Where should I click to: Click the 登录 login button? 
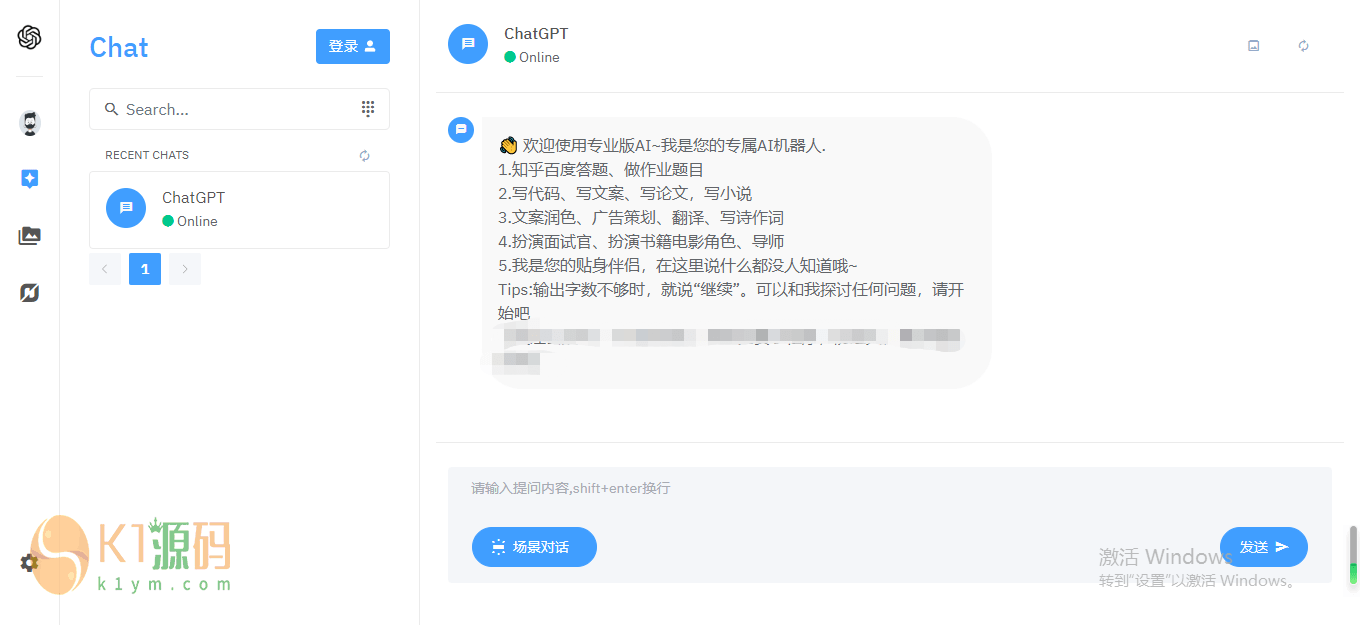[353, 46]
